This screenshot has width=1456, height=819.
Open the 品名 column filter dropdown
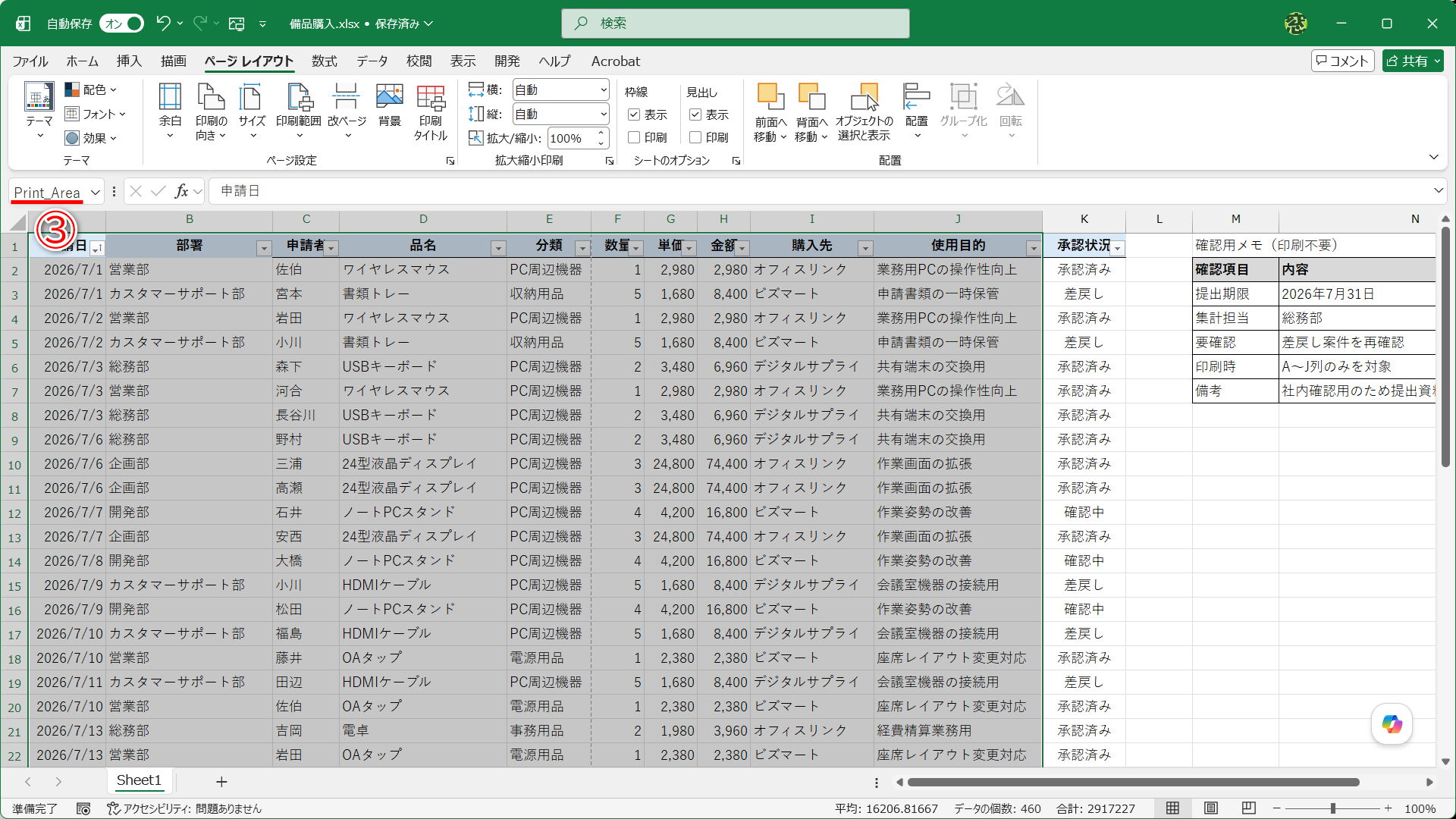(498, 248)
